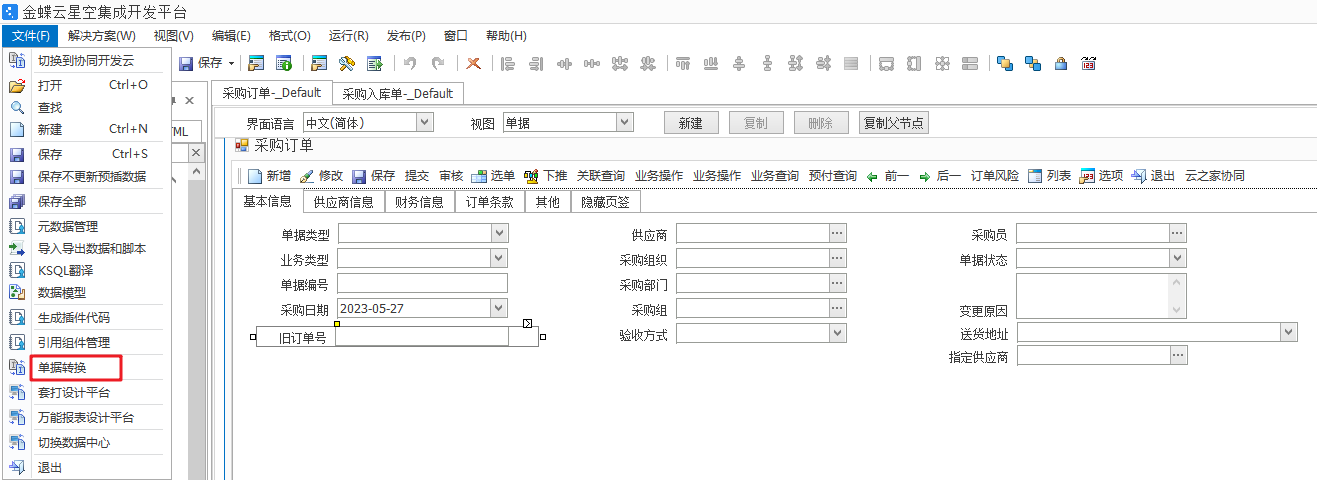The image size is (1317, 480).
Task: Open the 运行(R) menu
Action: pyautogui.click(x=348, y=35)
